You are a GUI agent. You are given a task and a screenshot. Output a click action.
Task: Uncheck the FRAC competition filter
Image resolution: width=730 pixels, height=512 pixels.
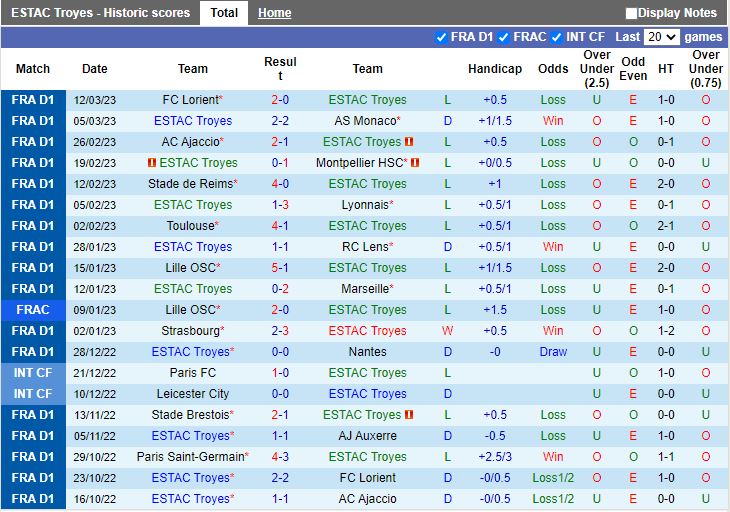(503, 37)
